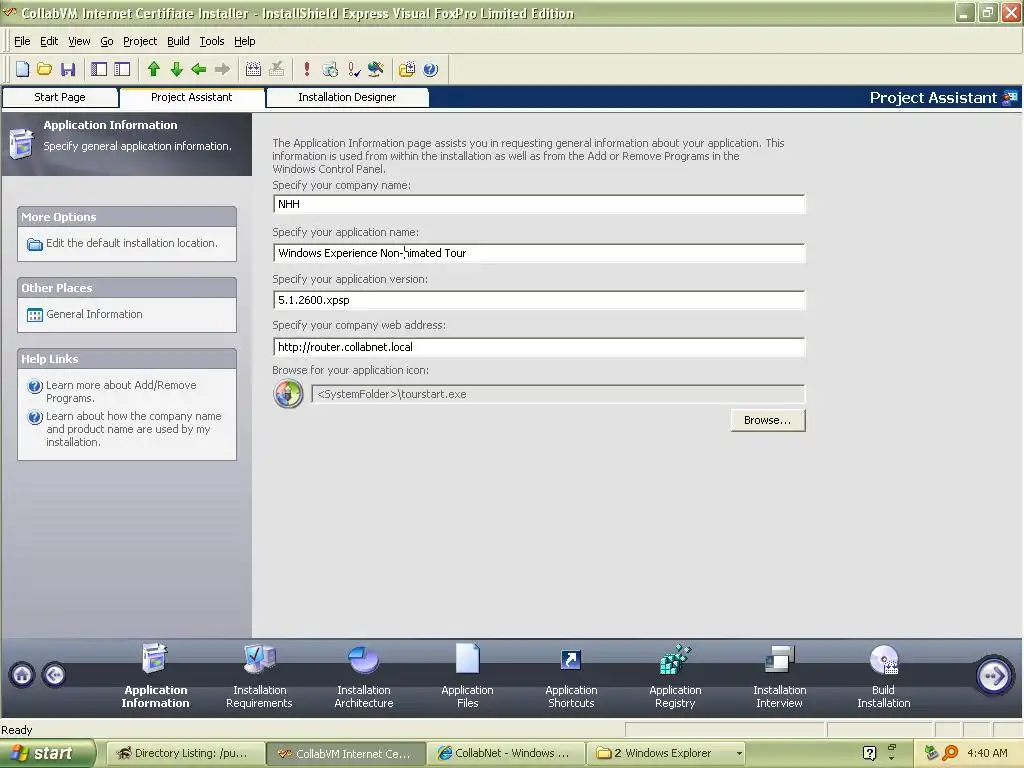The height and width of the screenshot is (768, 1024).
Task: Click the round Home navigation button
Action: [22, 675]
